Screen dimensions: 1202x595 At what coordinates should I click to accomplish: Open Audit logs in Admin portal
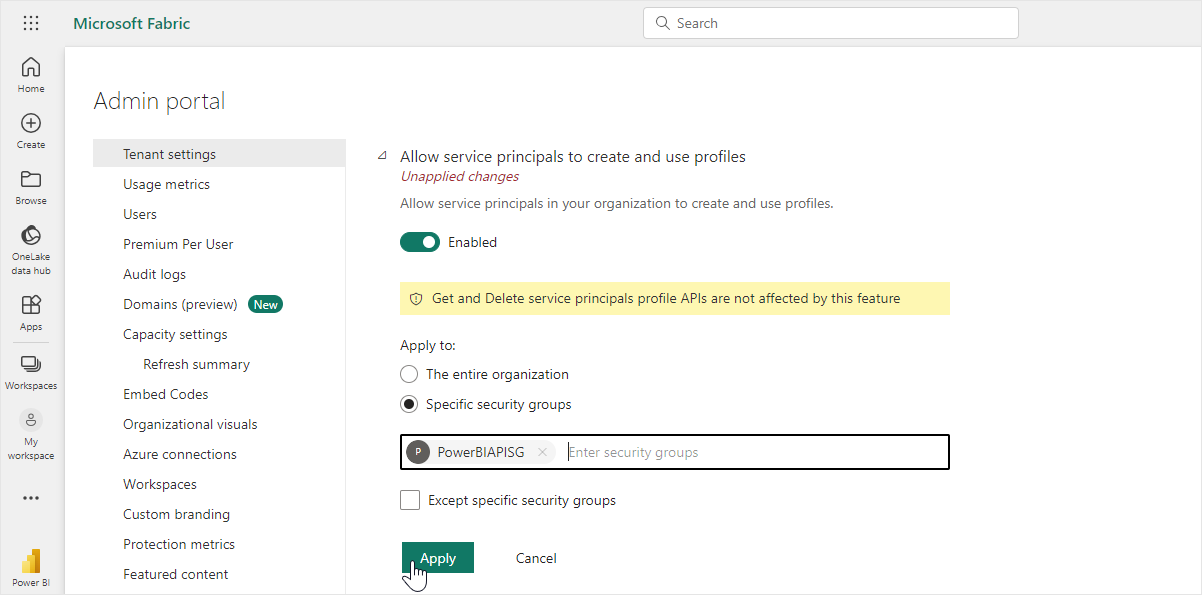pos(154,274)
